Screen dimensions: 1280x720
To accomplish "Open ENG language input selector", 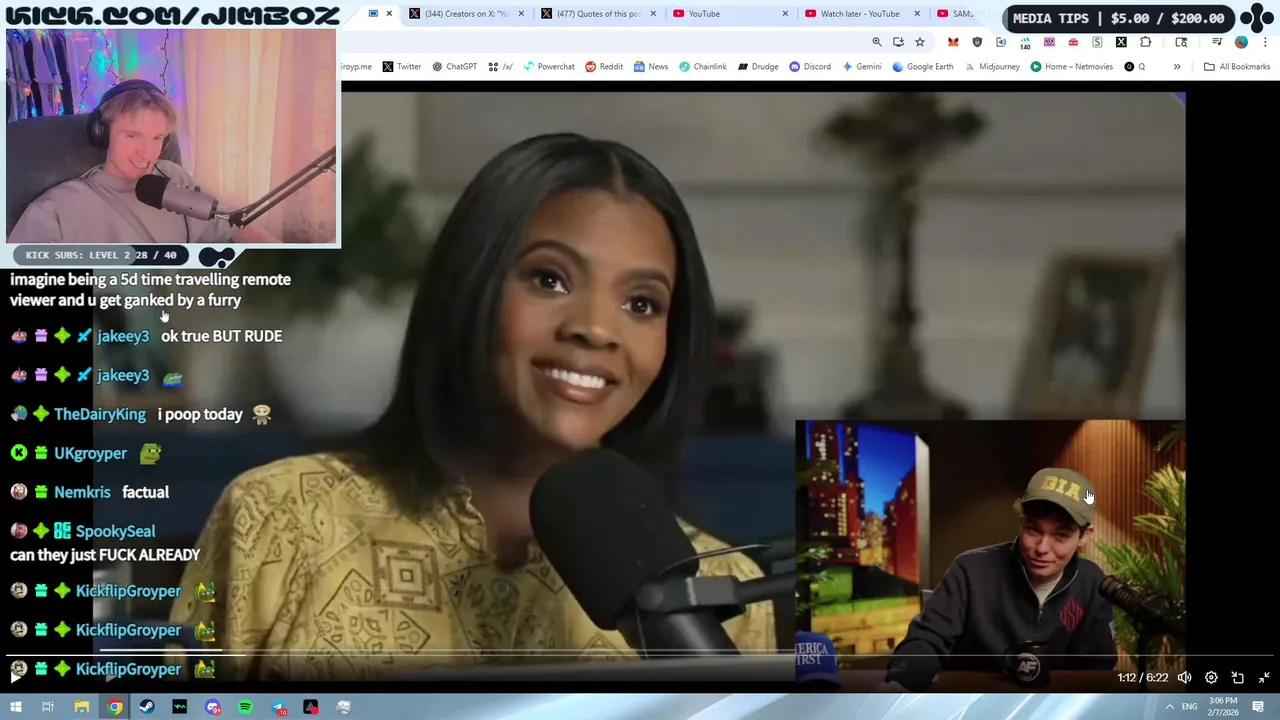I will (x=1189, y=707).
